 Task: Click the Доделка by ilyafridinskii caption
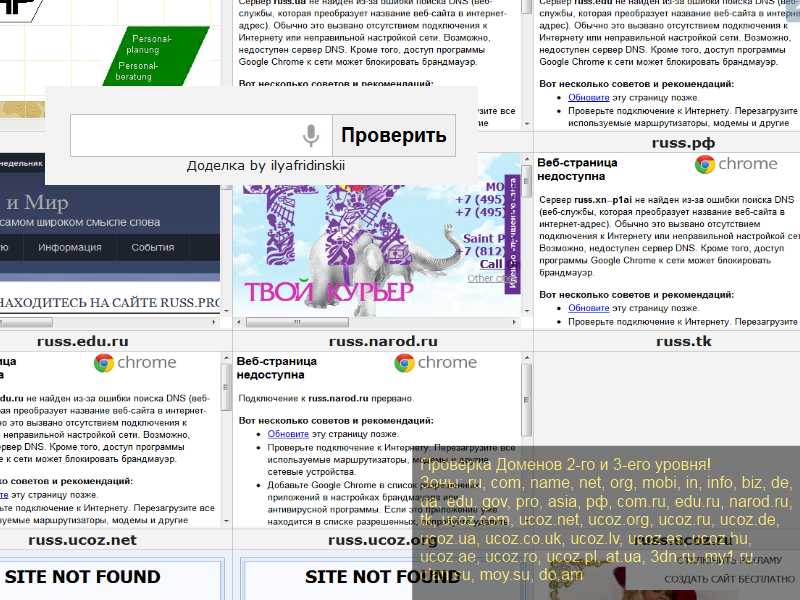266,166
